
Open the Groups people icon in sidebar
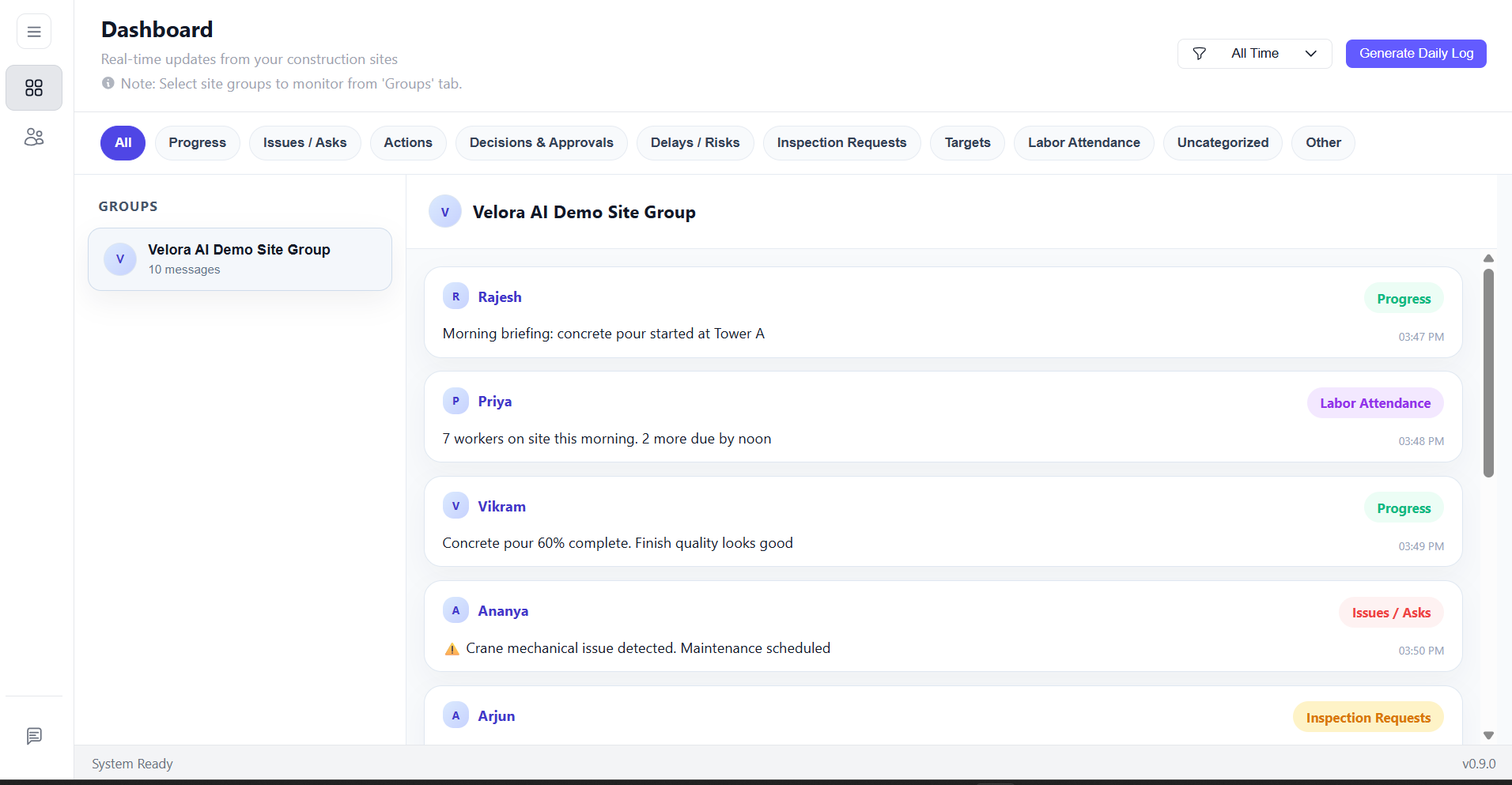[34, 137]
